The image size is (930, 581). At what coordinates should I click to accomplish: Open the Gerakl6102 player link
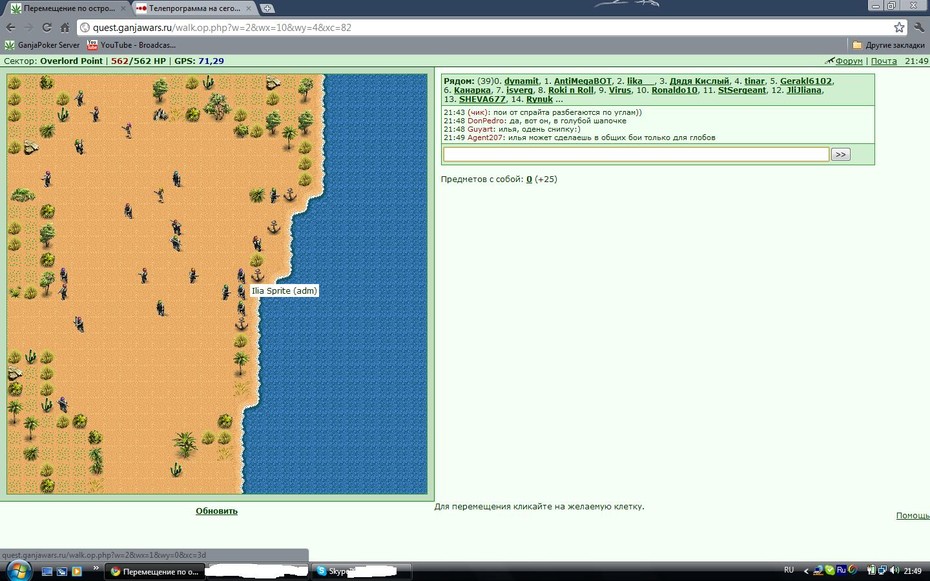[x=805, y=81]
